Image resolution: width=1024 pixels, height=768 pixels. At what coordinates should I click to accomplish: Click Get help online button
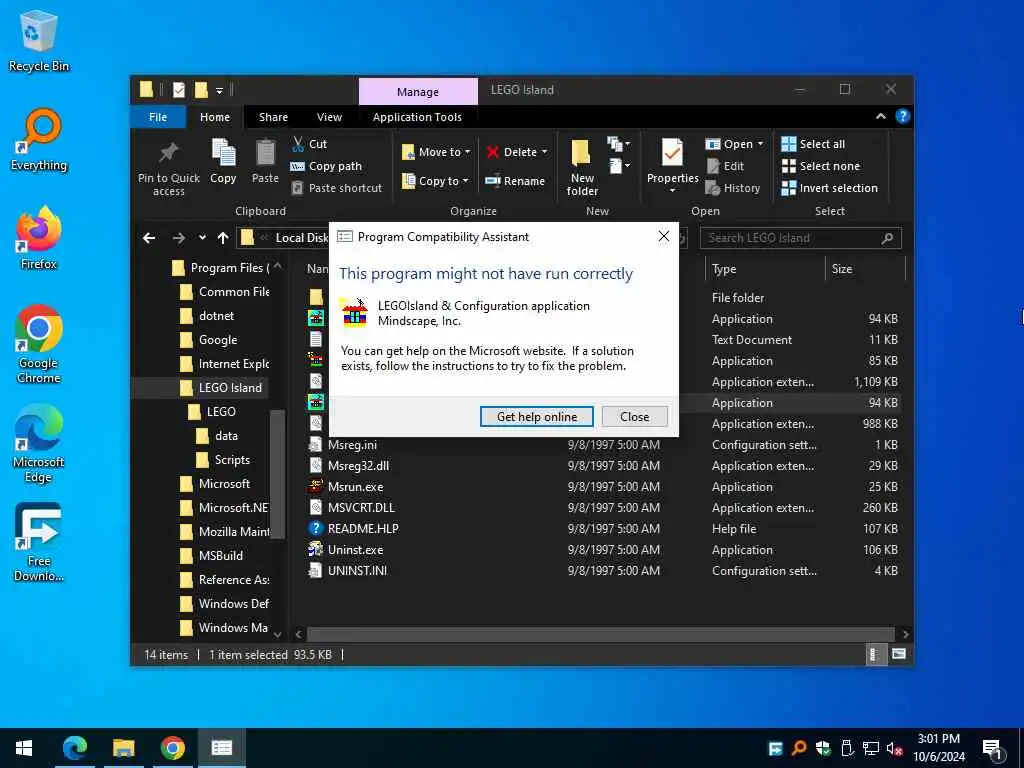537,417
